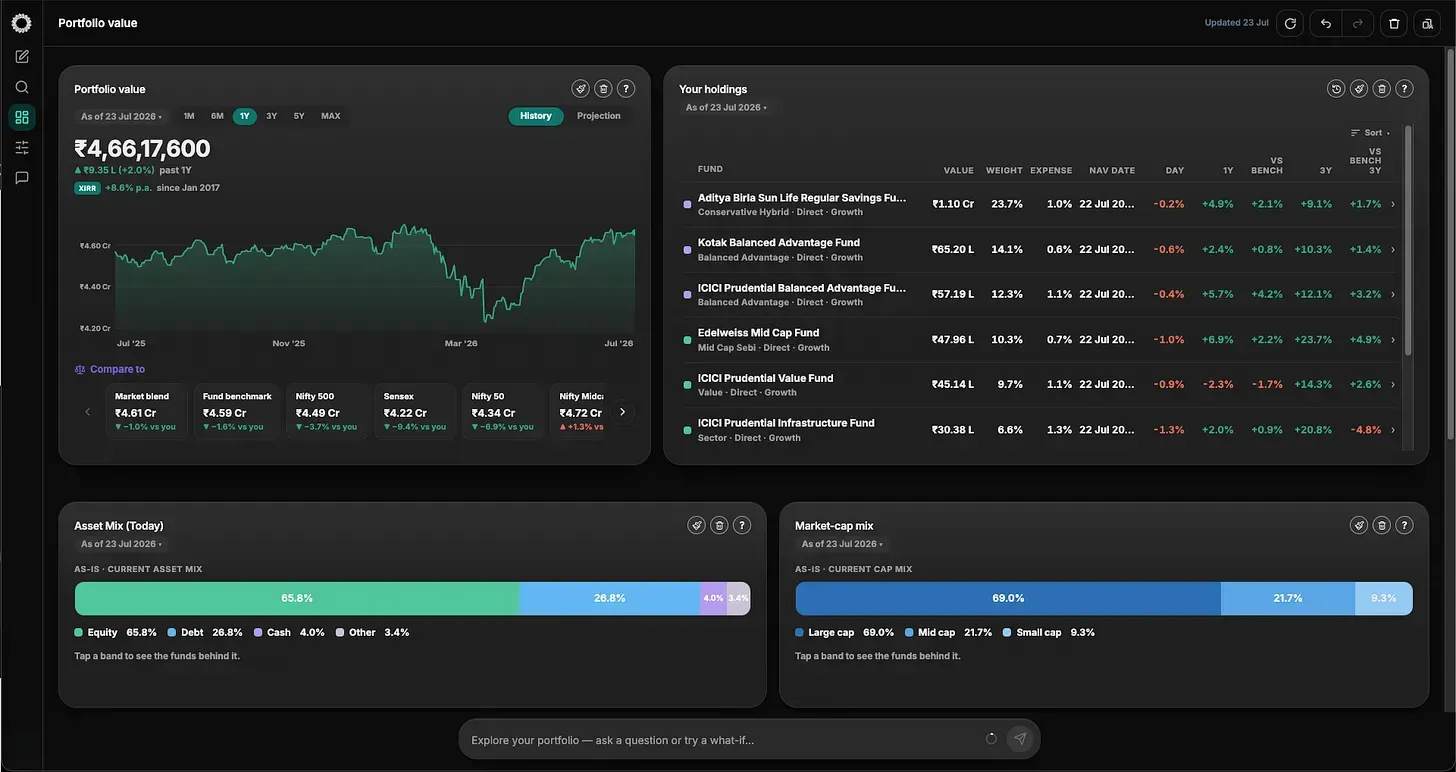This screenshot has width=1456, height=772.
Task: Switch chart to History view
Action: pos(536,116)
